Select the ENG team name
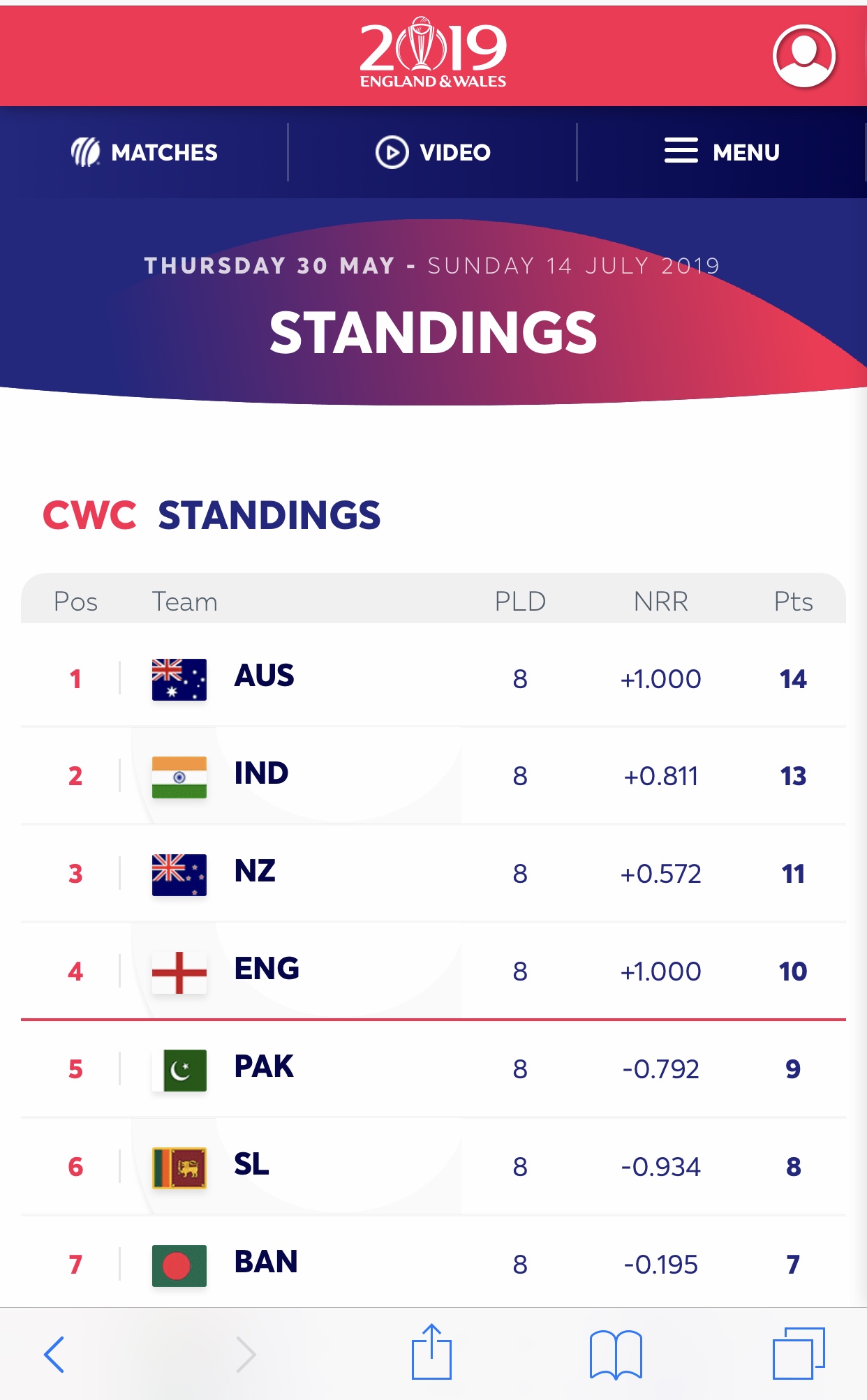 click(x=267, y=969)
